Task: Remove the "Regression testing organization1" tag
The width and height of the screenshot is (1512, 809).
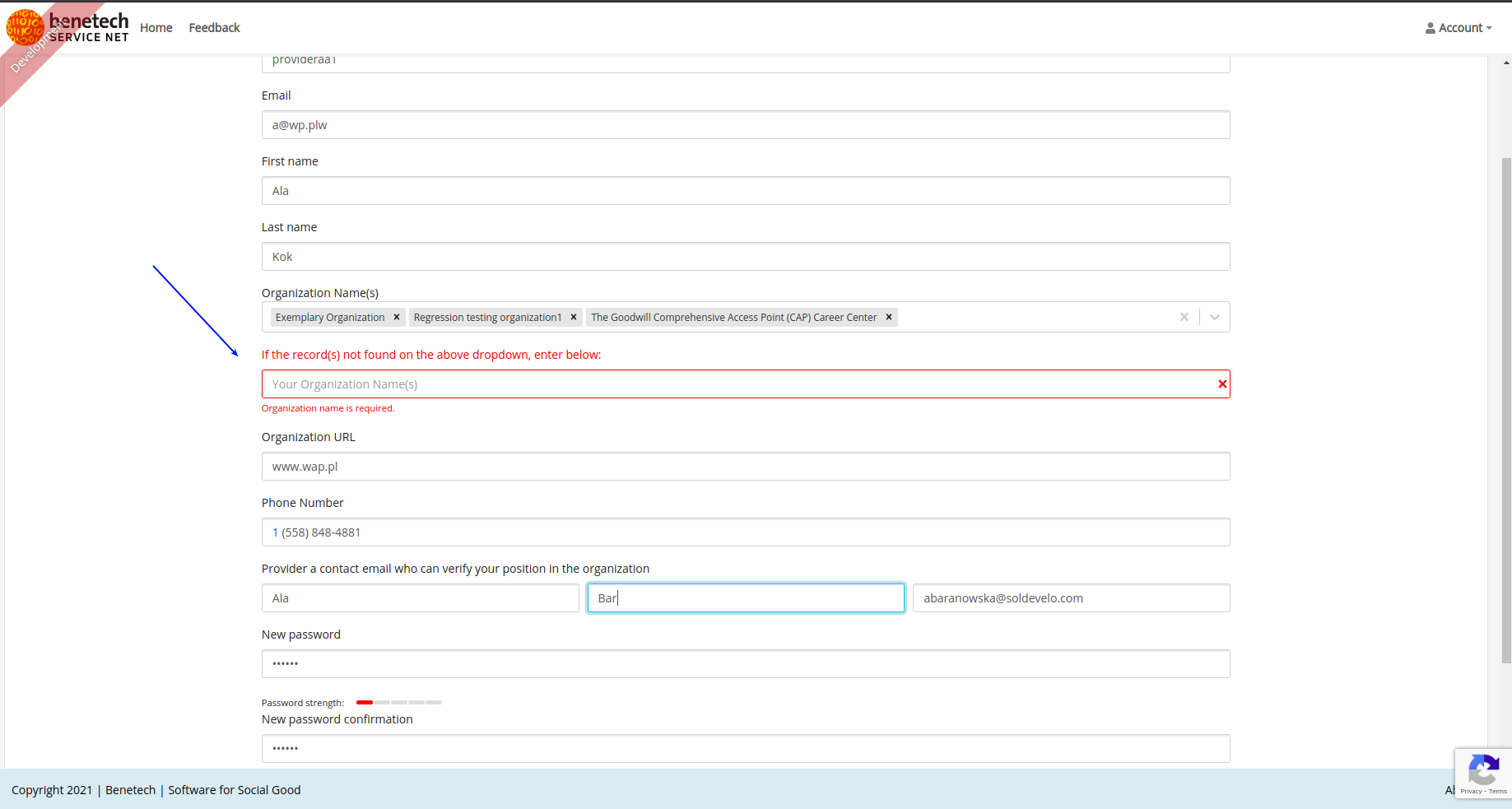Action: point(574,317)
